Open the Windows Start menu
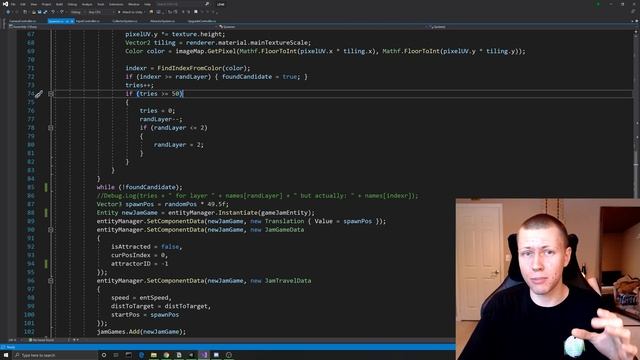640x360 pixels. pos(6,355)
